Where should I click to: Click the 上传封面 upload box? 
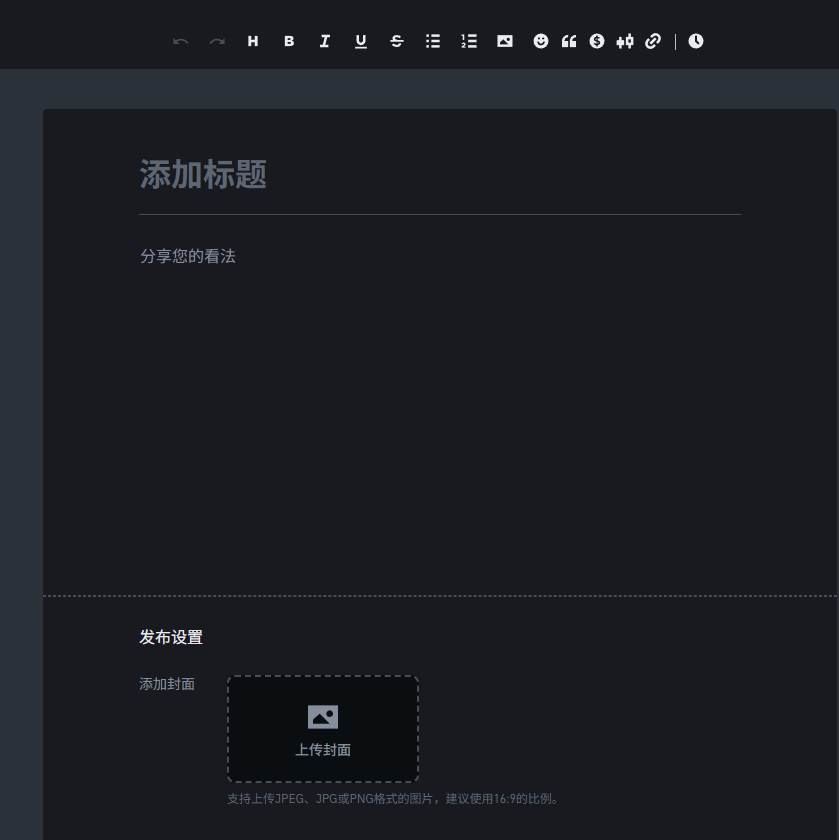(x=323, y=729)
